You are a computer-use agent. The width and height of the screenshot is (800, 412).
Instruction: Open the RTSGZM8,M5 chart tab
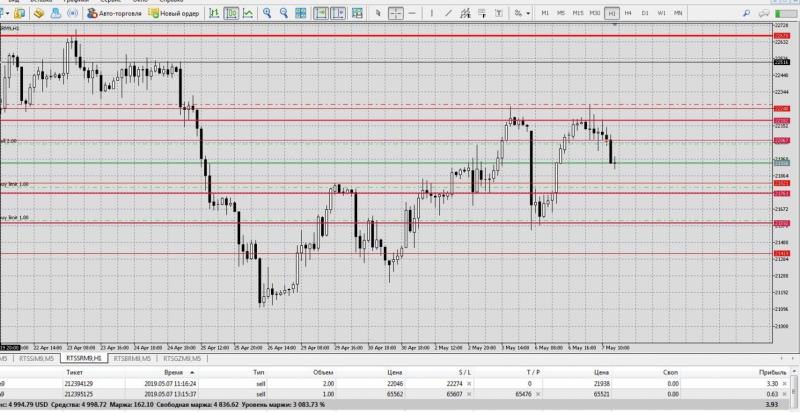tap(183, 357)
